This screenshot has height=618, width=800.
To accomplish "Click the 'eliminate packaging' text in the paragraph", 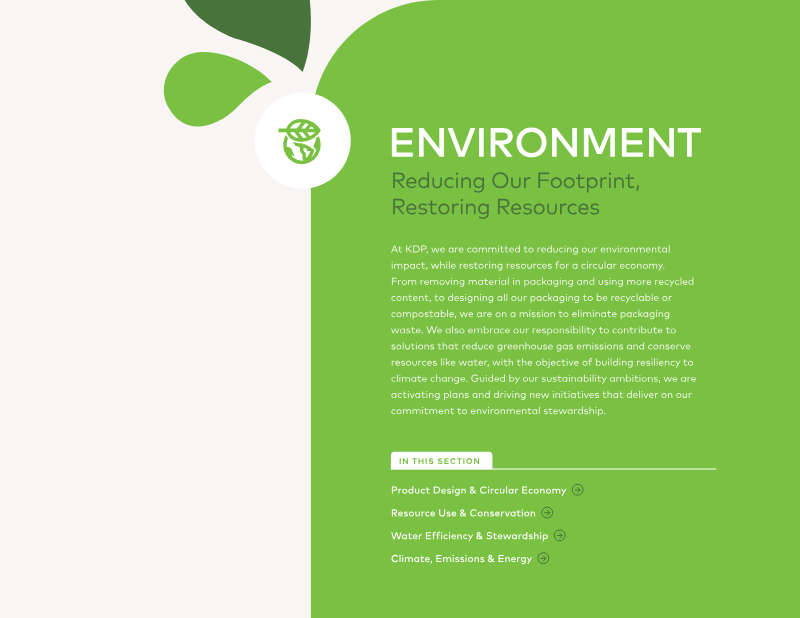I will 622,313.
